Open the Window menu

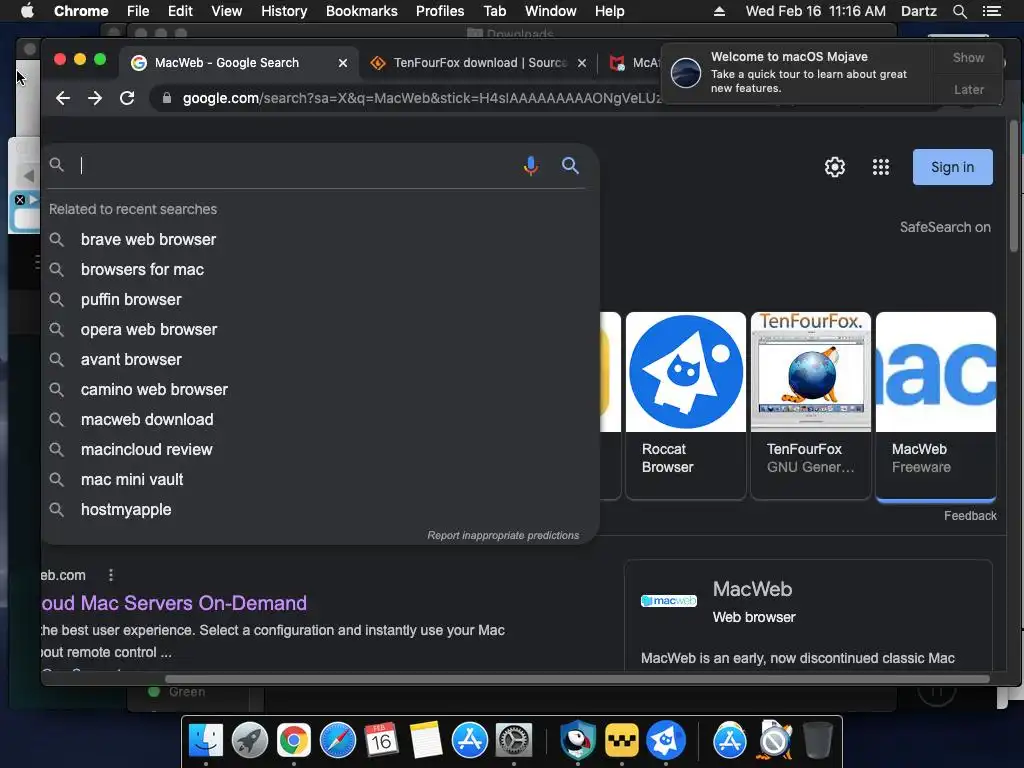pyautogui.click(x=551, y=11)
